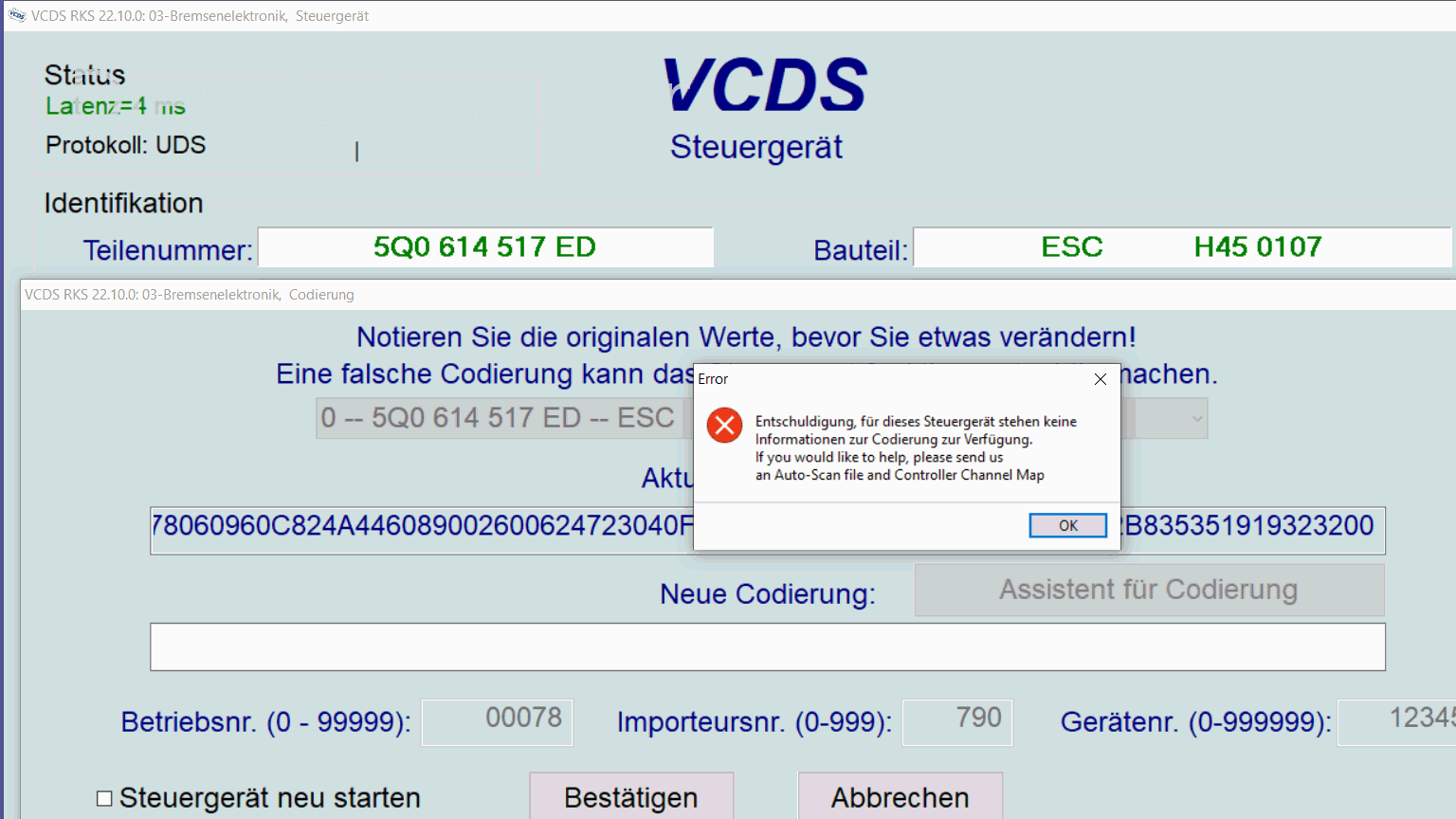Close the Error dialog with X
The height and width of the screenshot is (819, 1456).
[1101, 379]
